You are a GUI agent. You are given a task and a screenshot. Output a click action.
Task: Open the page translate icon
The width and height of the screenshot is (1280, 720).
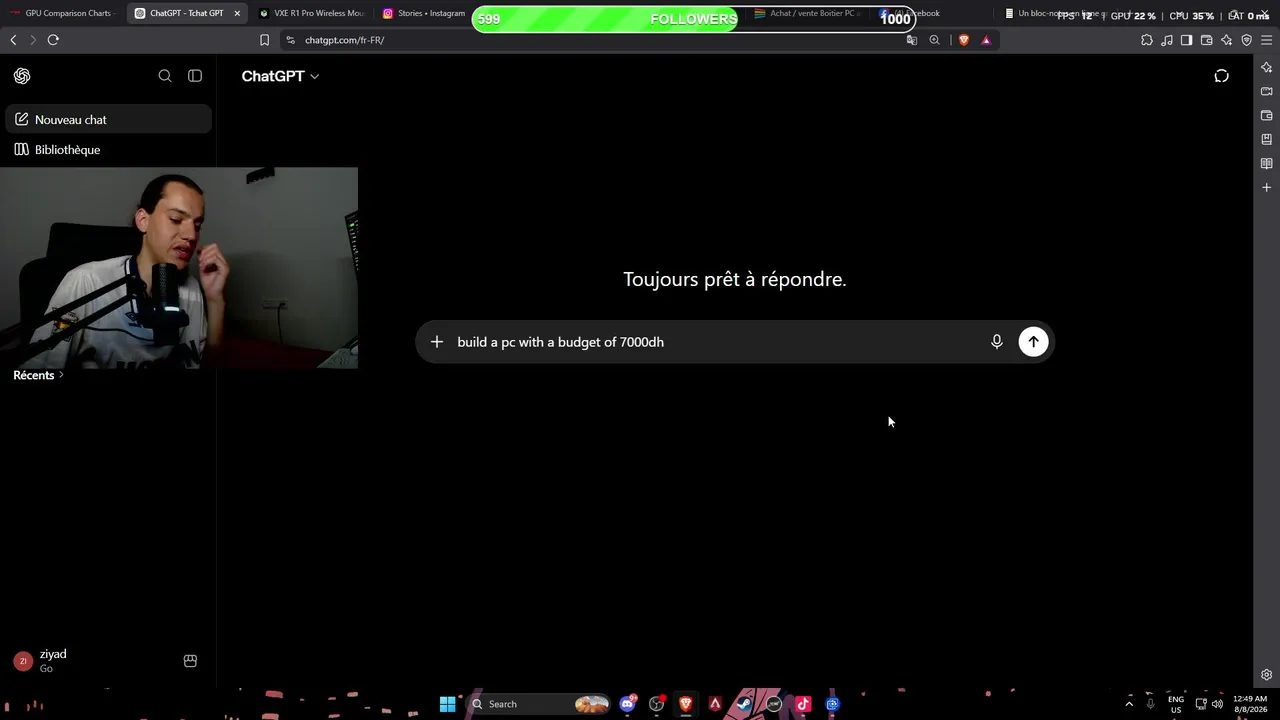click(x=911, y=40)
